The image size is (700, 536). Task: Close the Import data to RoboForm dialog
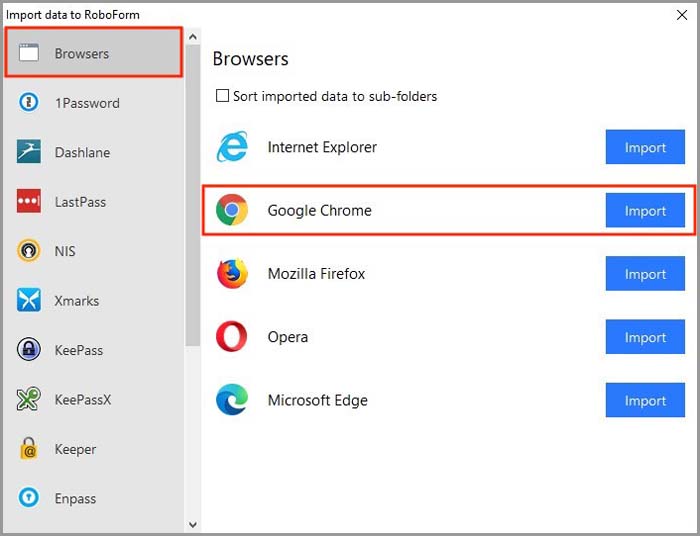point(682,15)
